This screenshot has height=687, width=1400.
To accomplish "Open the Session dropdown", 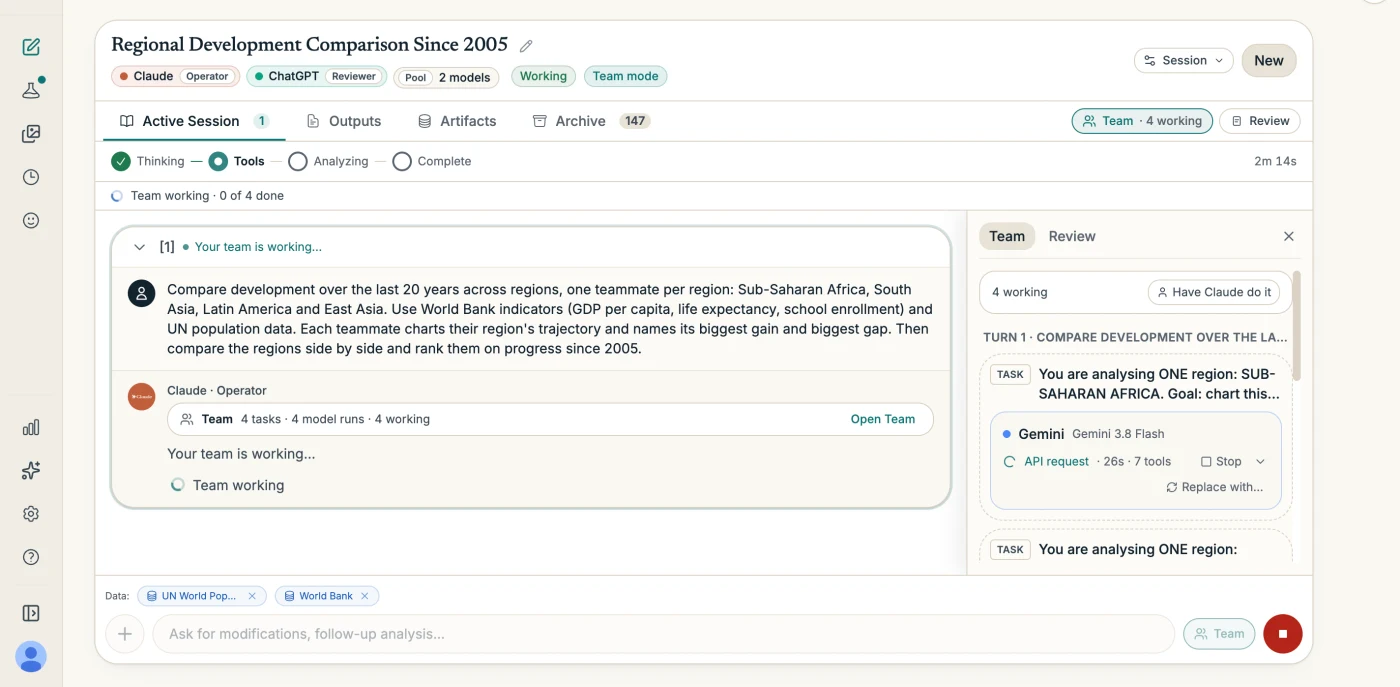I will tap(1184, 61).
